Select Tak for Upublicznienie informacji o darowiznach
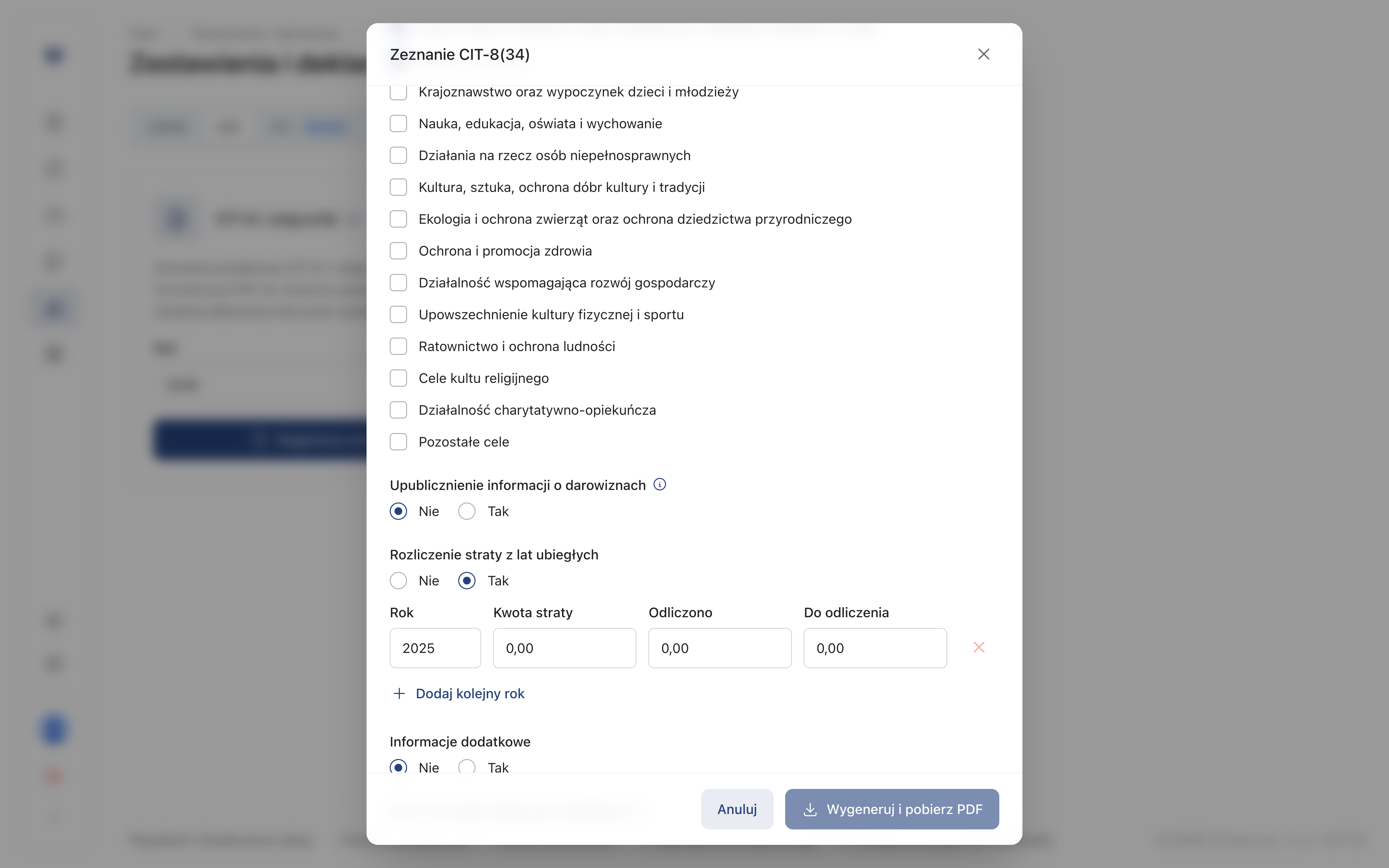1389x868 pixels. click(x=467, y=511)
